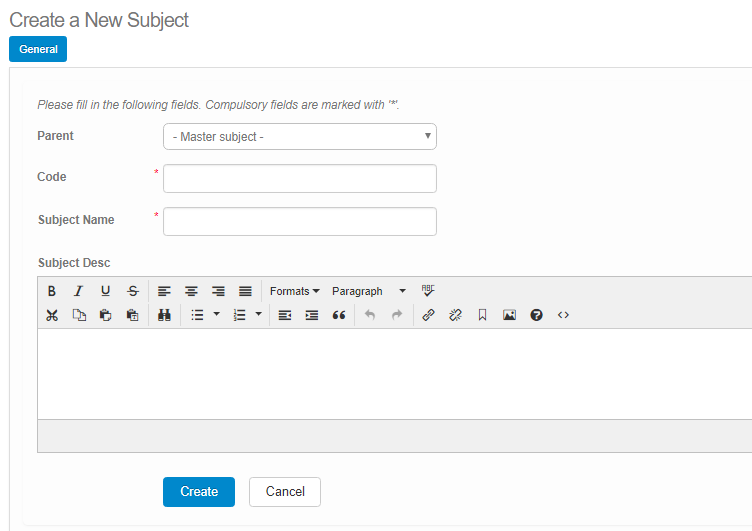Click the bookmark anchor icon
The width and height of the screenshot is (752, 531).
click(x=482, y=315)
